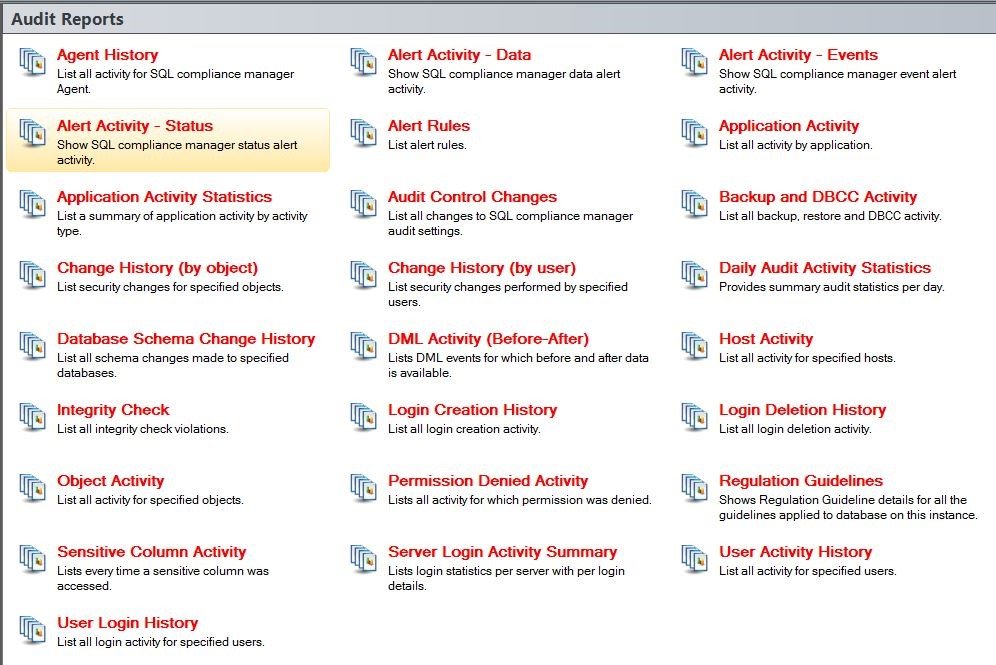996x665 pixels.
Task: Click the Login Creation History icon
Action: click(x=363, y=417)
